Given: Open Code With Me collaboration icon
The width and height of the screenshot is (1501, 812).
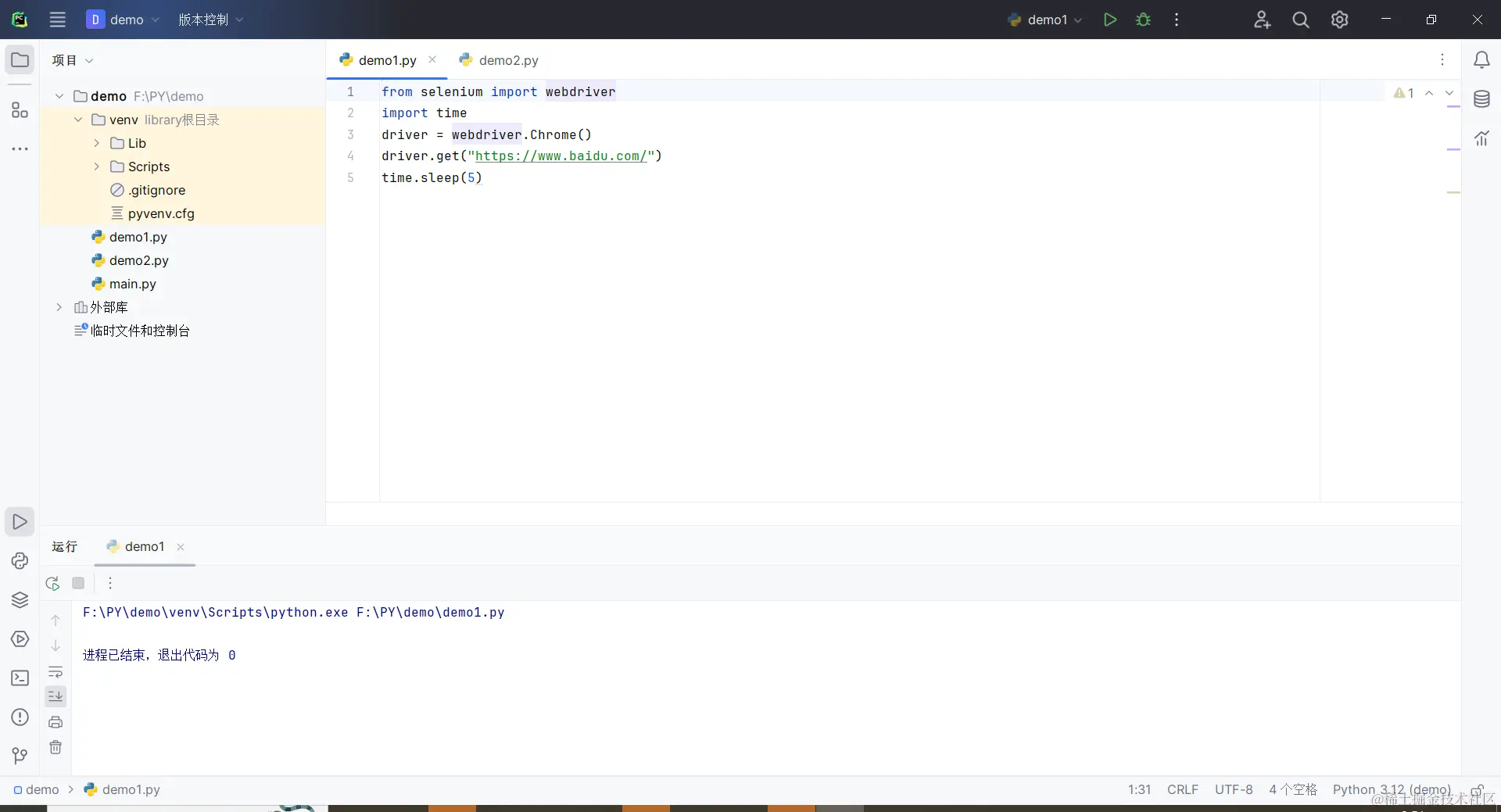Looking at the screenshot, I should point(1262,20).
